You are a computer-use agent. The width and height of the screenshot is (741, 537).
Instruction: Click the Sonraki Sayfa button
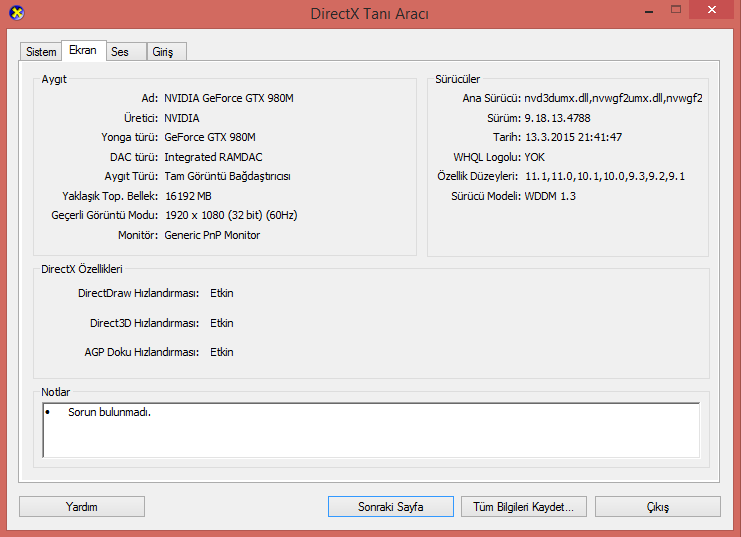[391, 507]
